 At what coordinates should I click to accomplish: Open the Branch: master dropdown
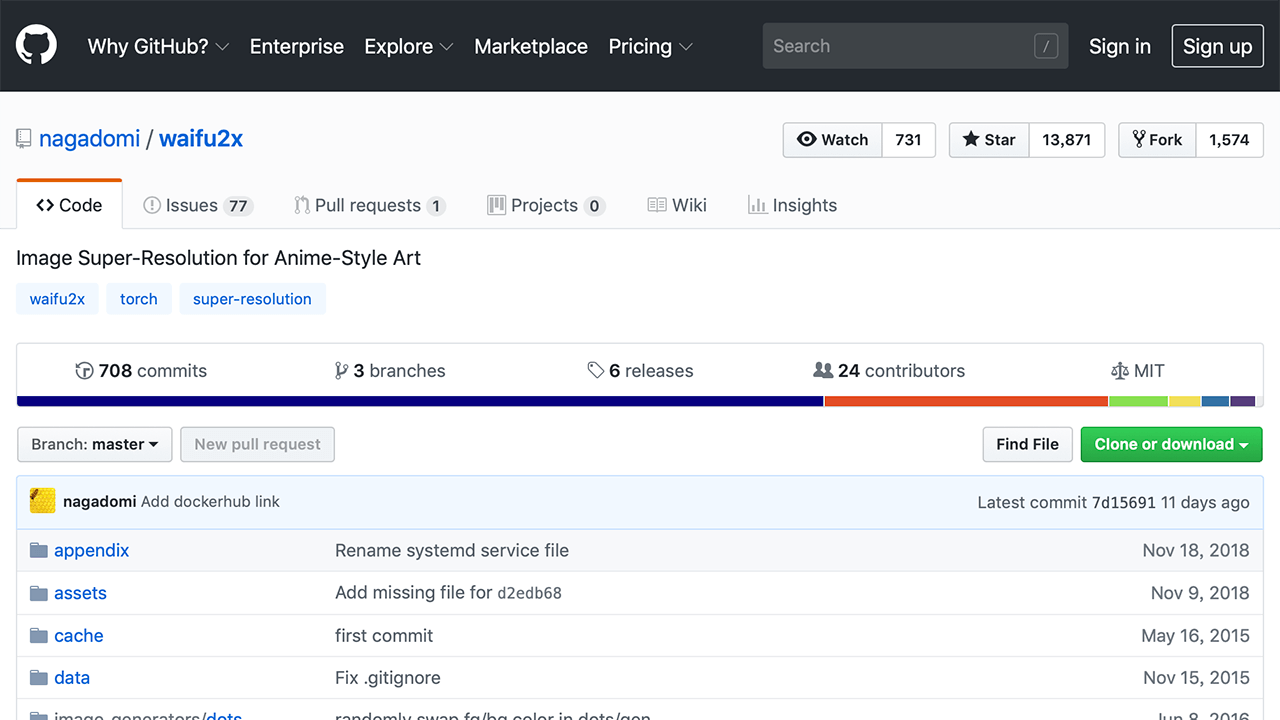click(x=95, y=444)
